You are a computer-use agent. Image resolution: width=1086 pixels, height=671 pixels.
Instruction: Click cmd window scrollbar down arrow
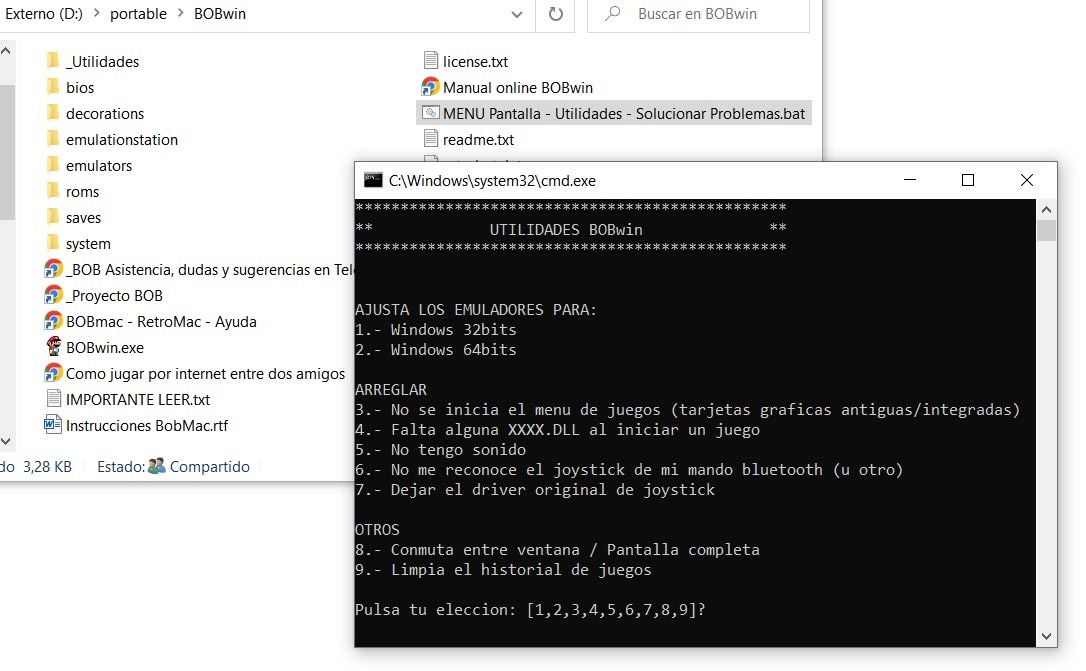pyautogui.click(x=1046, y=636)
